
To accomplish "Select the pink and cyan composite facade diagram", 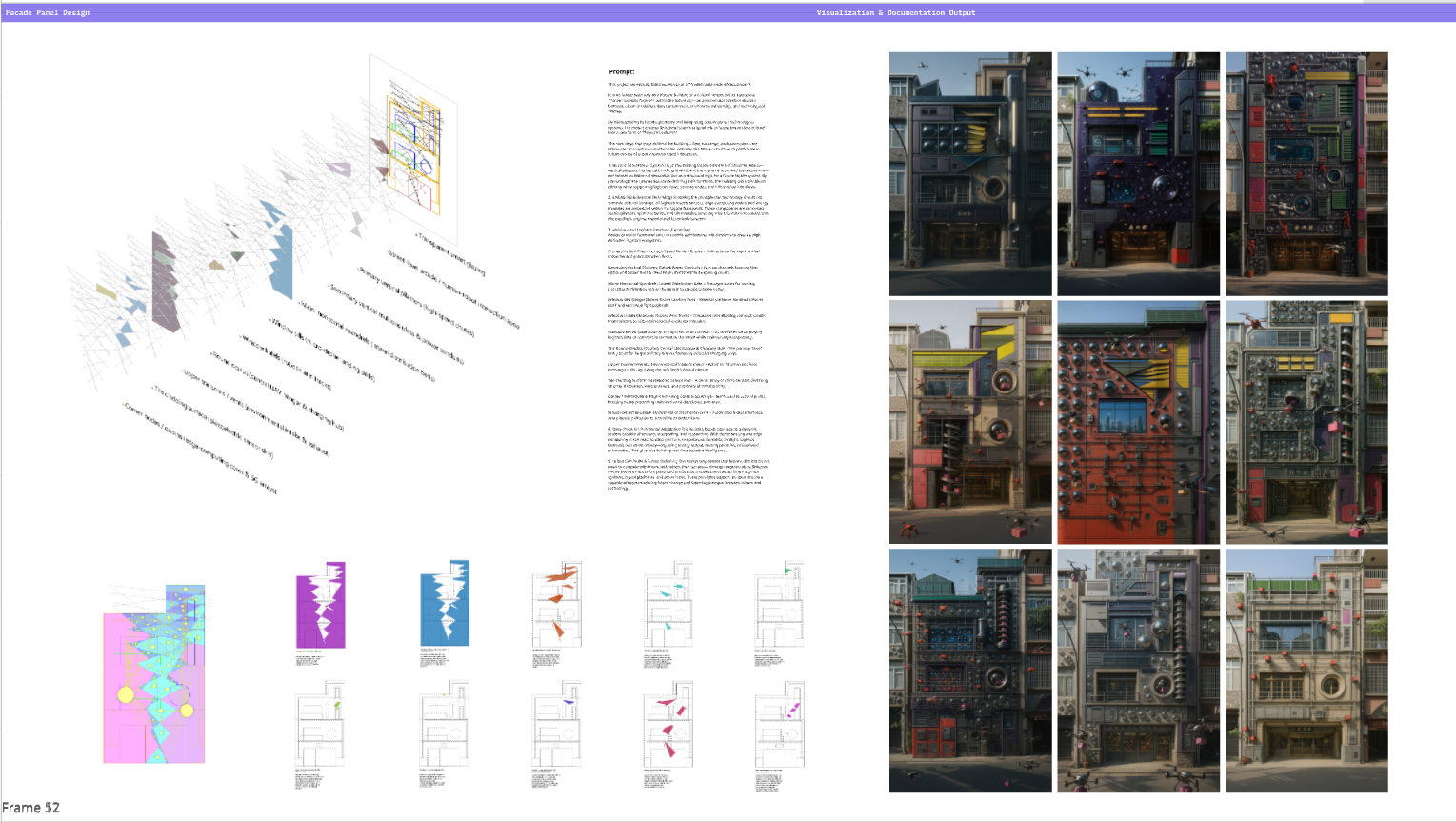I will pos(154,673).
